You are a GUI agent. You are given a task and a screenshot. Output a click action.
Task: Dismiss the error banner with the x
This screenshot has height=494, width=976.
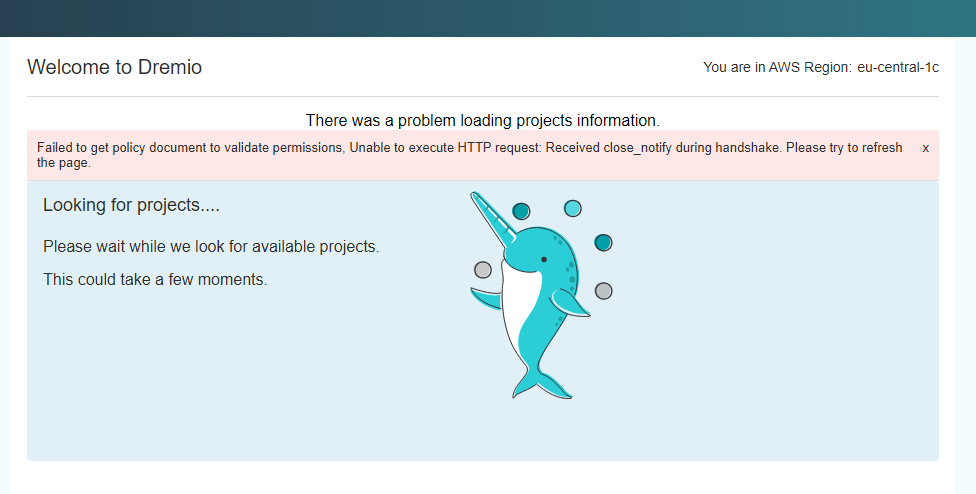pyautogui.click(x=926, y=148)
